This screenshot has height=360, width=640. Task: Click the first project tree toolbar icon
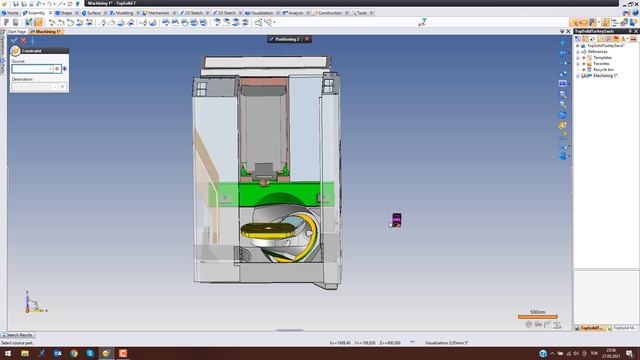pyautogui.click(x=578, y=39)
